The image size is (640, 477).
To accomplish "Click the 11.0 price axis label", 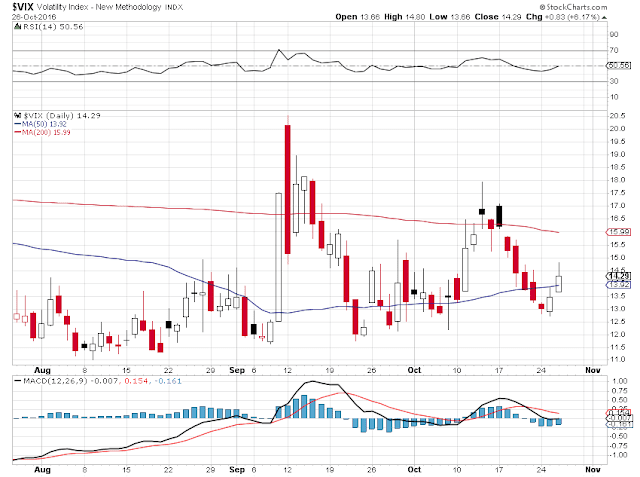I will (x=617, y=359).
